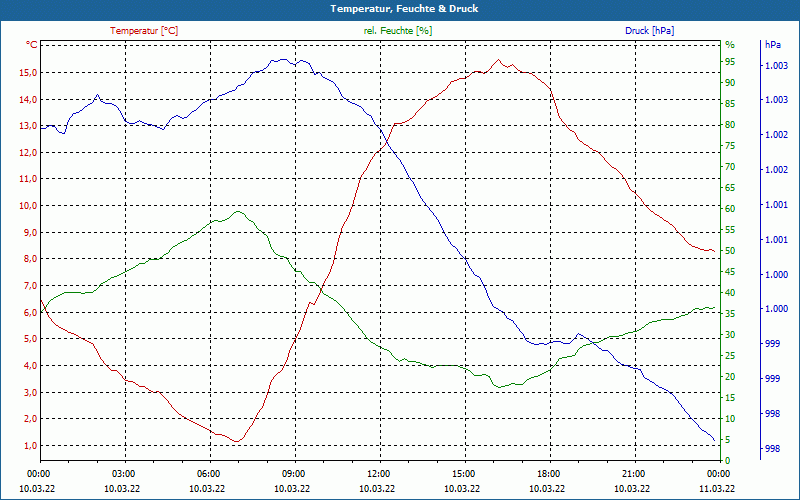Click the 65 humidity axis value
Viewport: 800px width, 500px height.
[x=730, y=188]
